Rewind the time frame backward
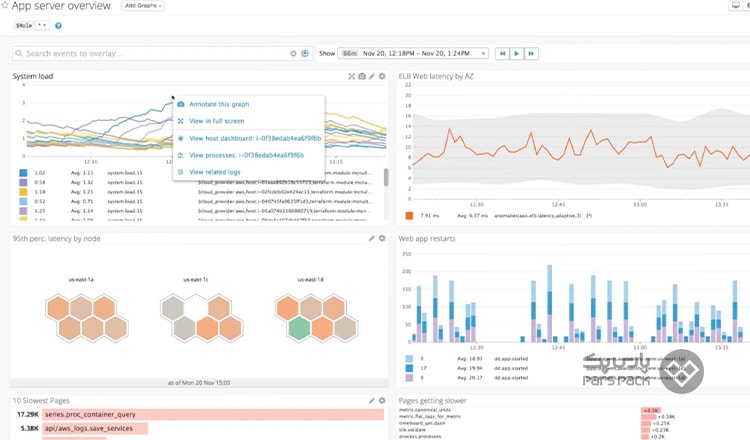Screen dimensions: 750x440 click(502, 54)
